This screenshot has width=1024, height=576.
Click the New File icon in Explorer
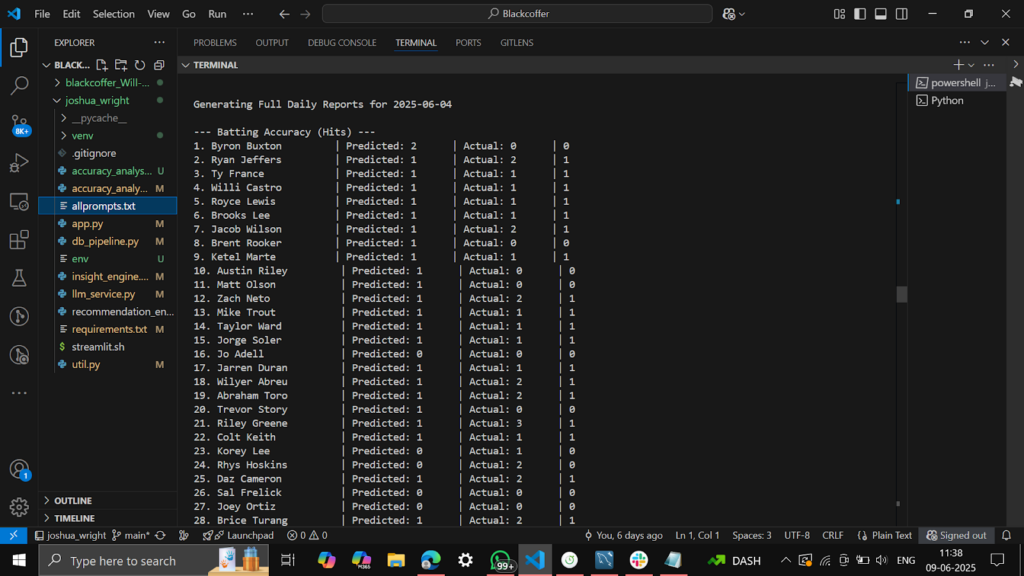pos(102,65)
